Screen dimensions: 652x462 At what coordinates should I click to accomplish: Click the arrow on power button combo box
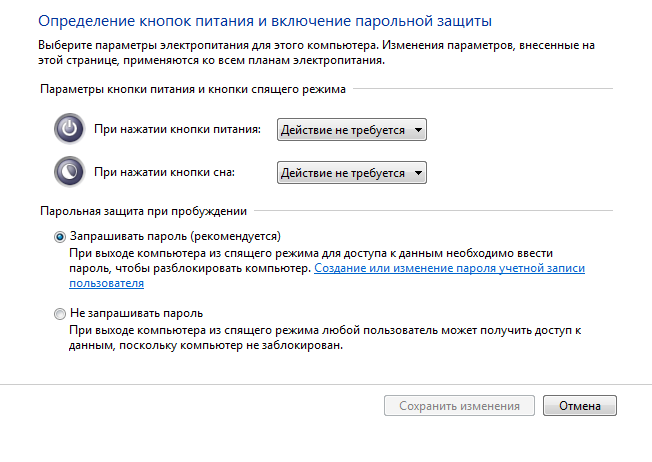click(x=418, y=130)
